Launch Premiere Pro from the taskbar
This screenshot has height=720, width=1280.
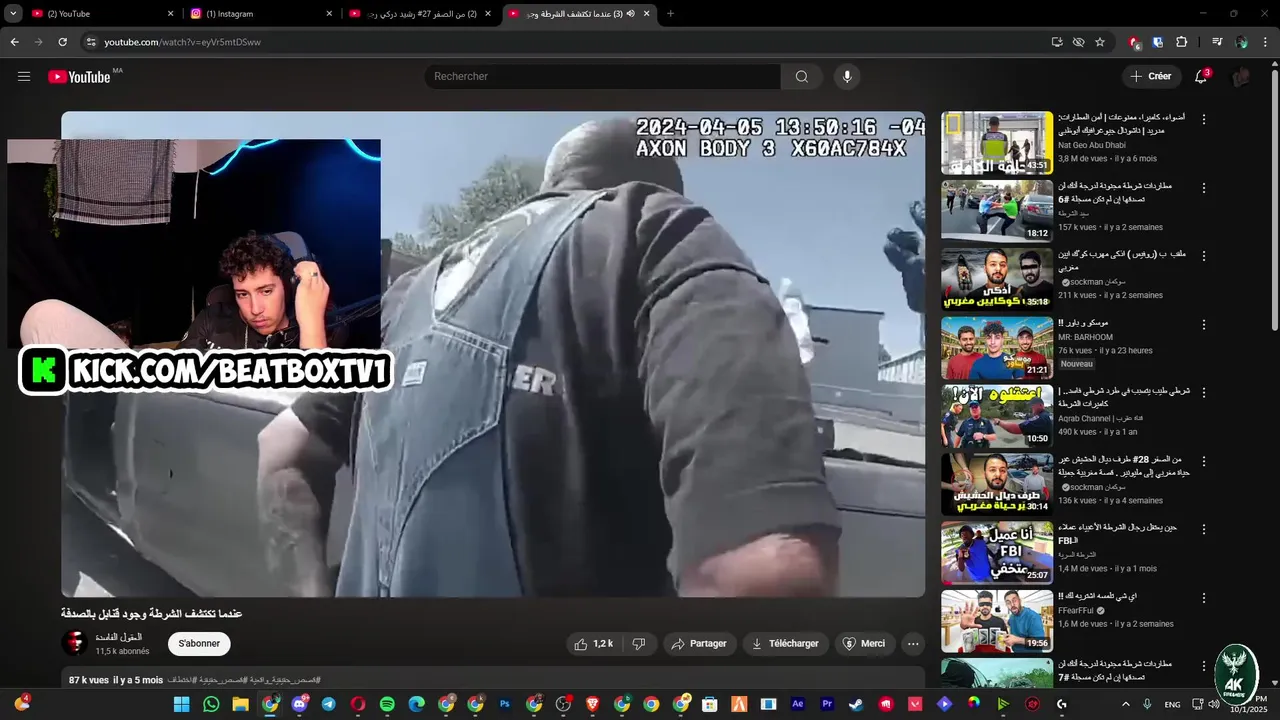827,704
